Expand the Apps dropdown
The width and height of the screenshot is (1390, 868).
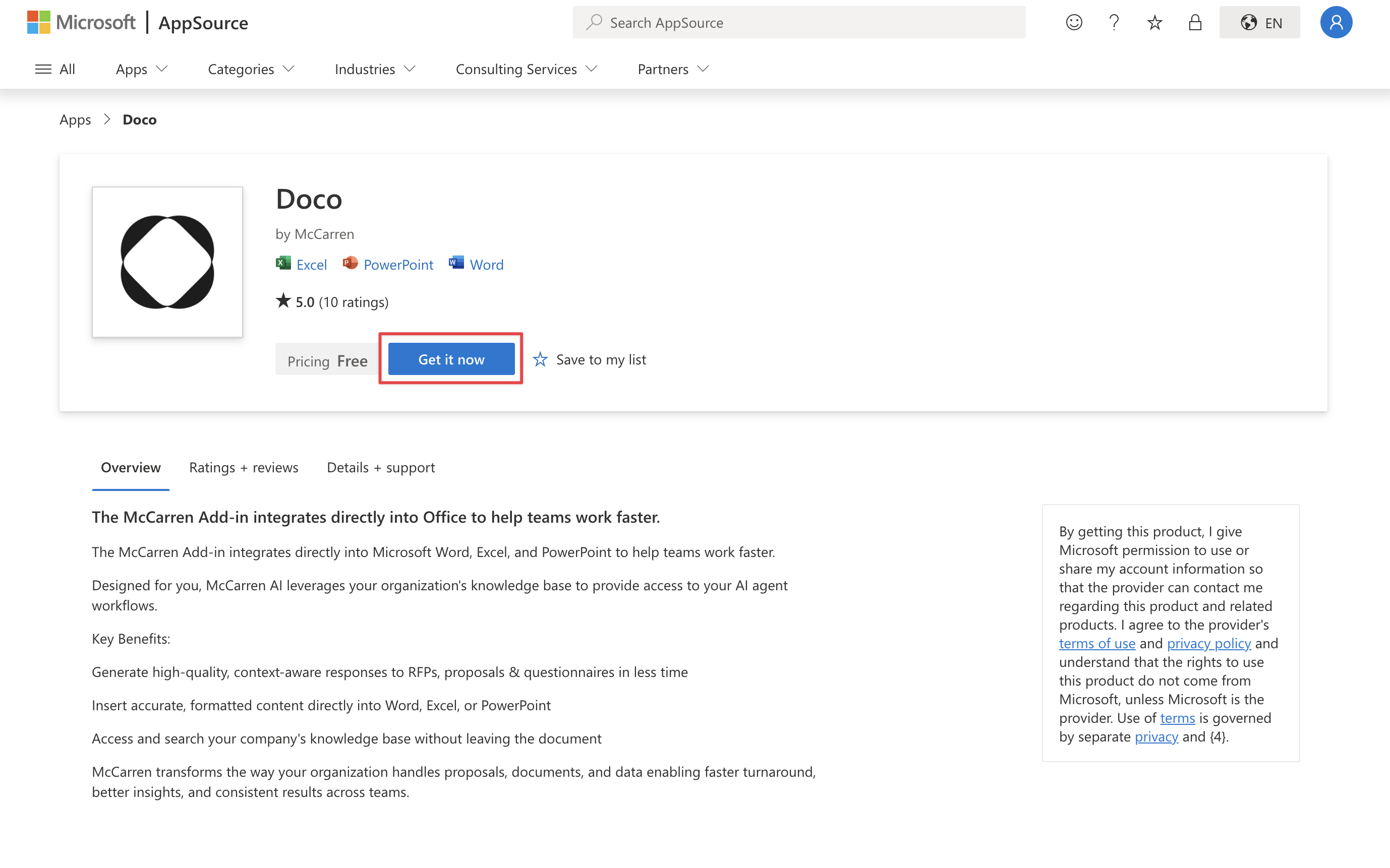click(141, 69)
